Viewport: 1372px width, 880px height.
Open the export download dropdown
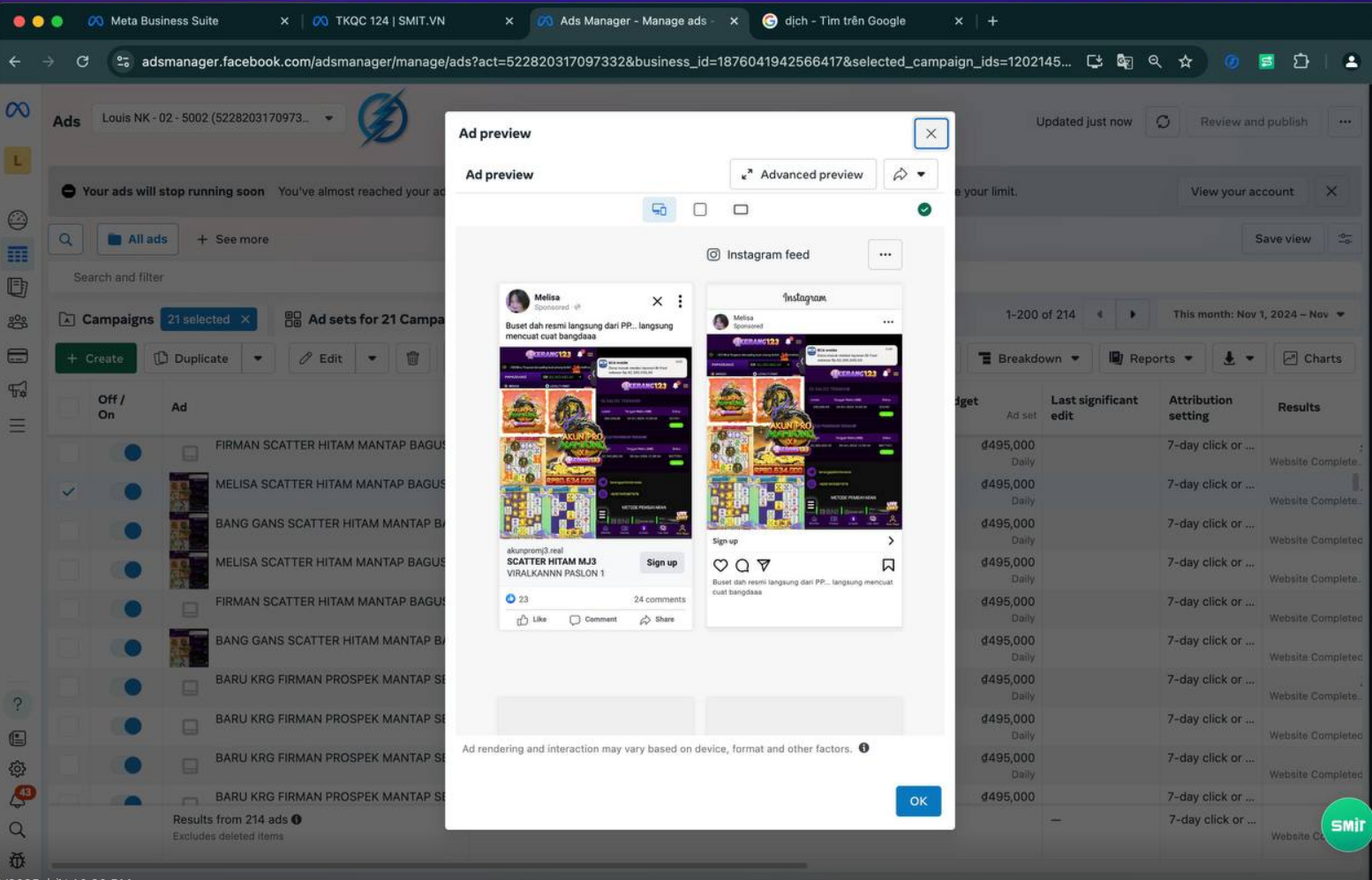(x=1238, y=358)
